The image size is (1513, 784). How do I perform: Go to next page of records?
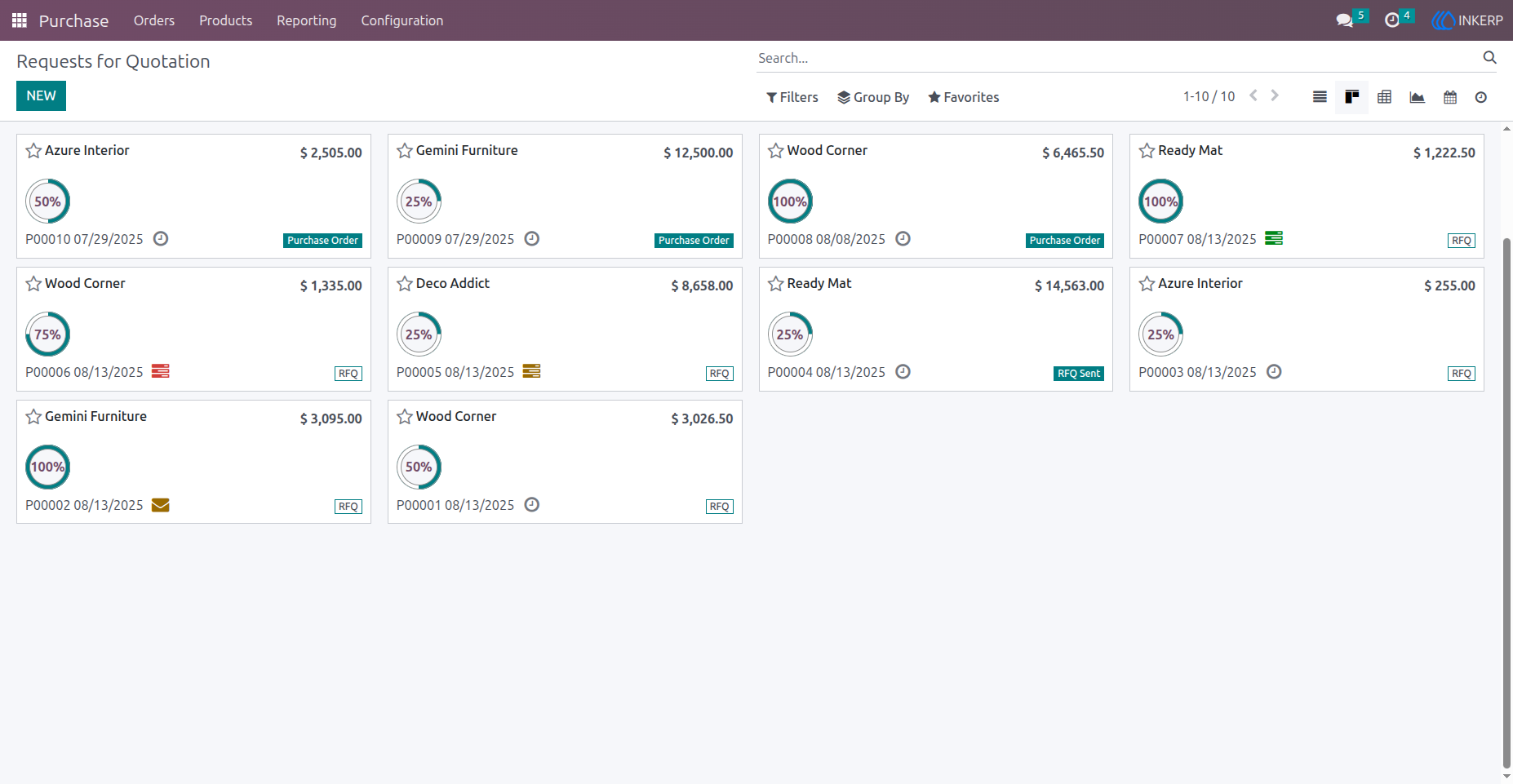(1275, 95)
